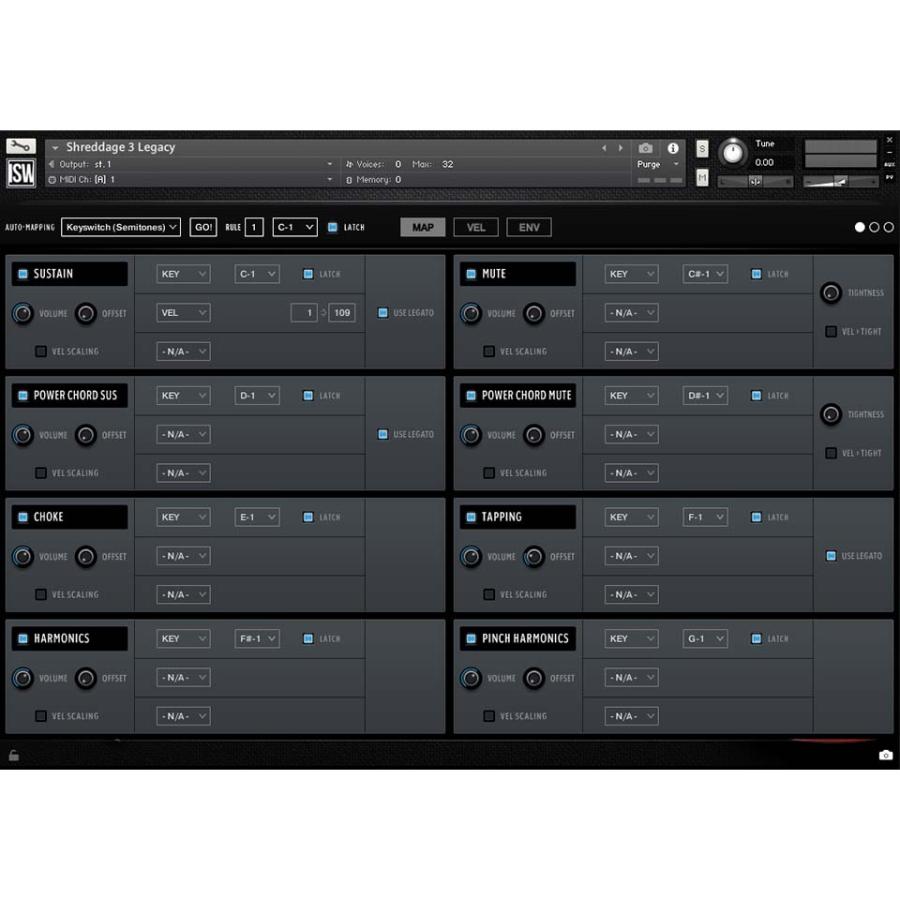
Task: Click the Tapping KEY type dropdown
Action: click(631, 517)
